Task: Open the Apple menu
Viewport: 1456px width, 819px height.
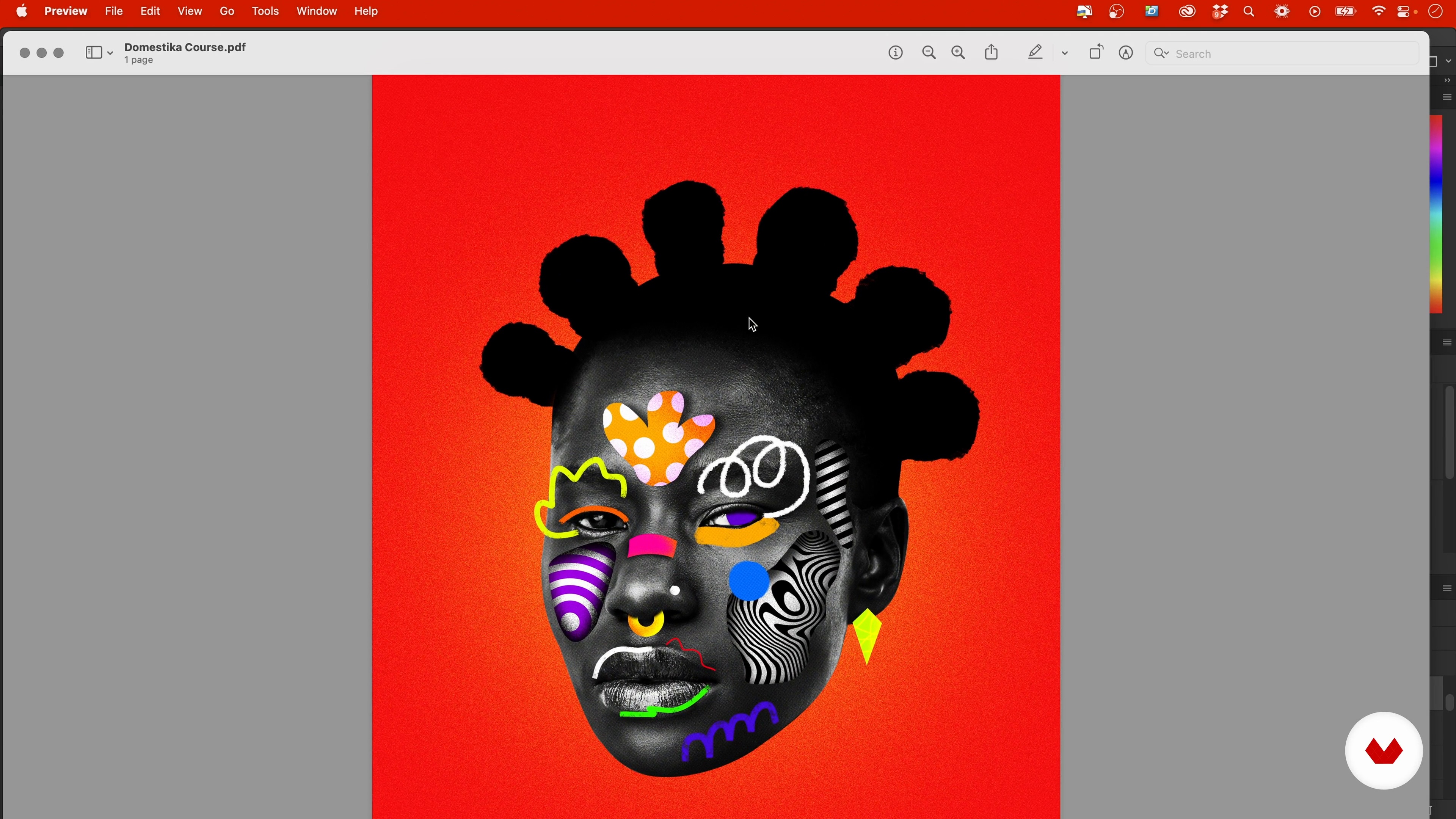Action: 22,11
